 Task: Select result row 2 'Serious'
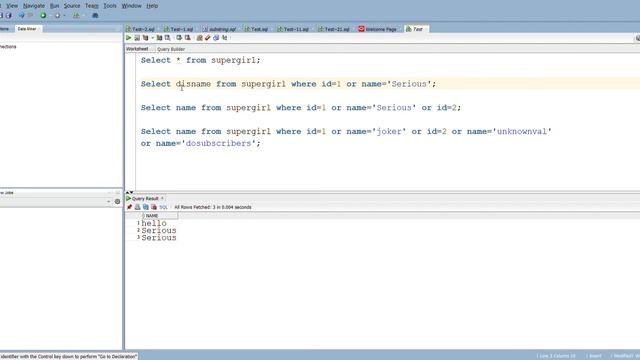[x=159, y=231]
